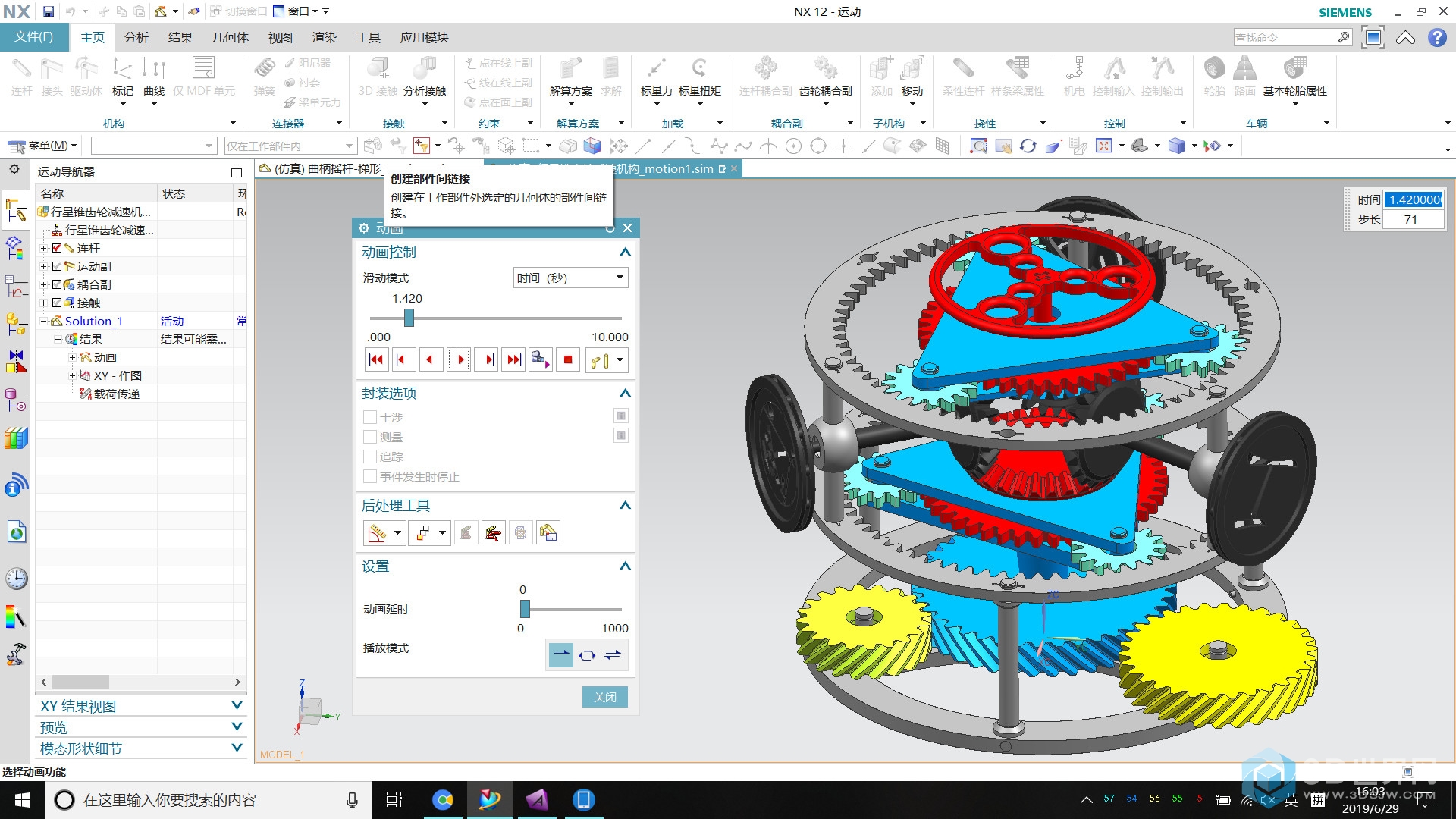1456x819 pixels.
Task: Jump to last animation step
Action: point(514,360)
